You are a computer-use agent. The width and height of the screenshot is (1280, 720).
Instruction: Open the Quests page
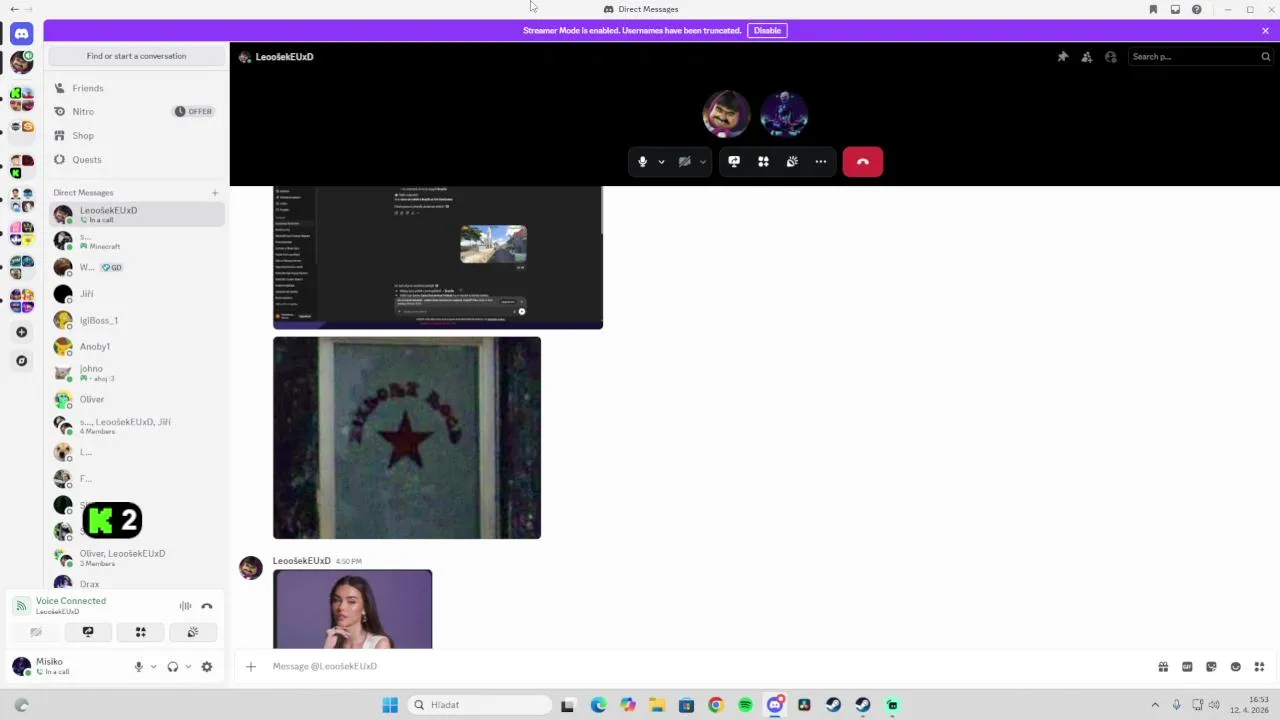click(x=136, y=160)
